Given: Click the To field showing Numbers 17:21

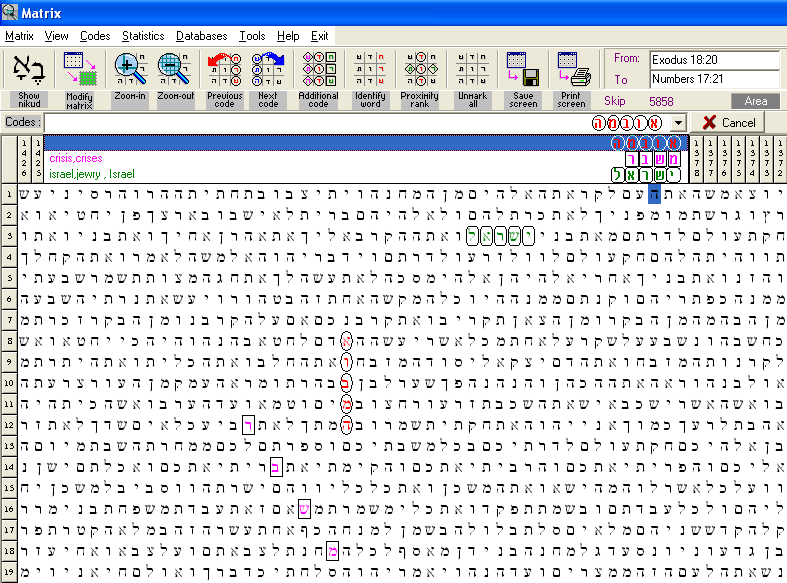Looking at the screenshot, I should [x=714, y=79].
